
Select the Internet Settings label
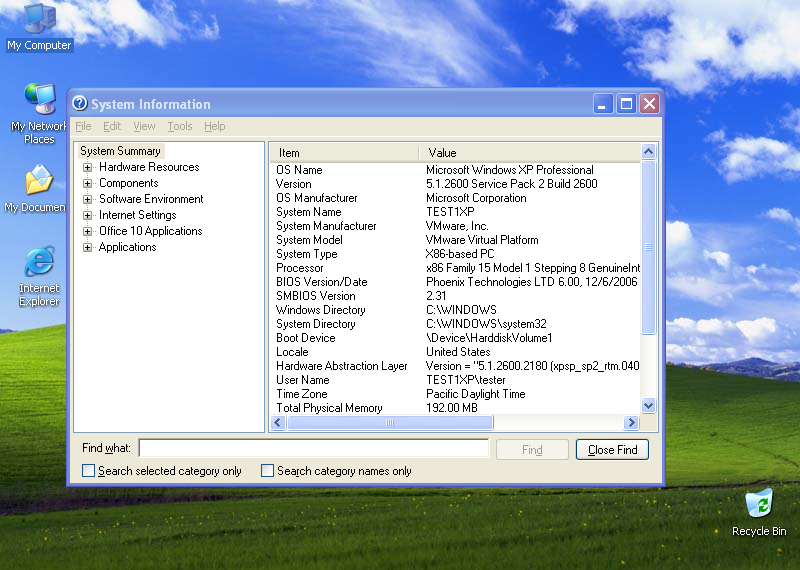point(138,215)
